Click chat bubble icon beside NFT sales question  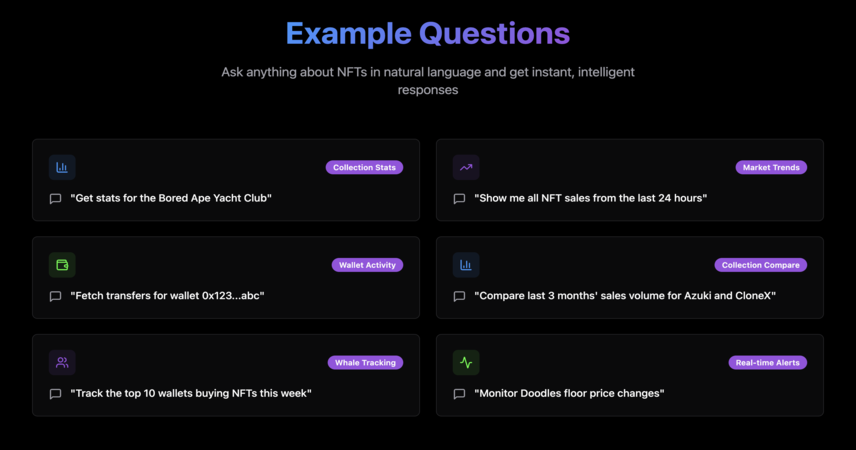point(459,199)
